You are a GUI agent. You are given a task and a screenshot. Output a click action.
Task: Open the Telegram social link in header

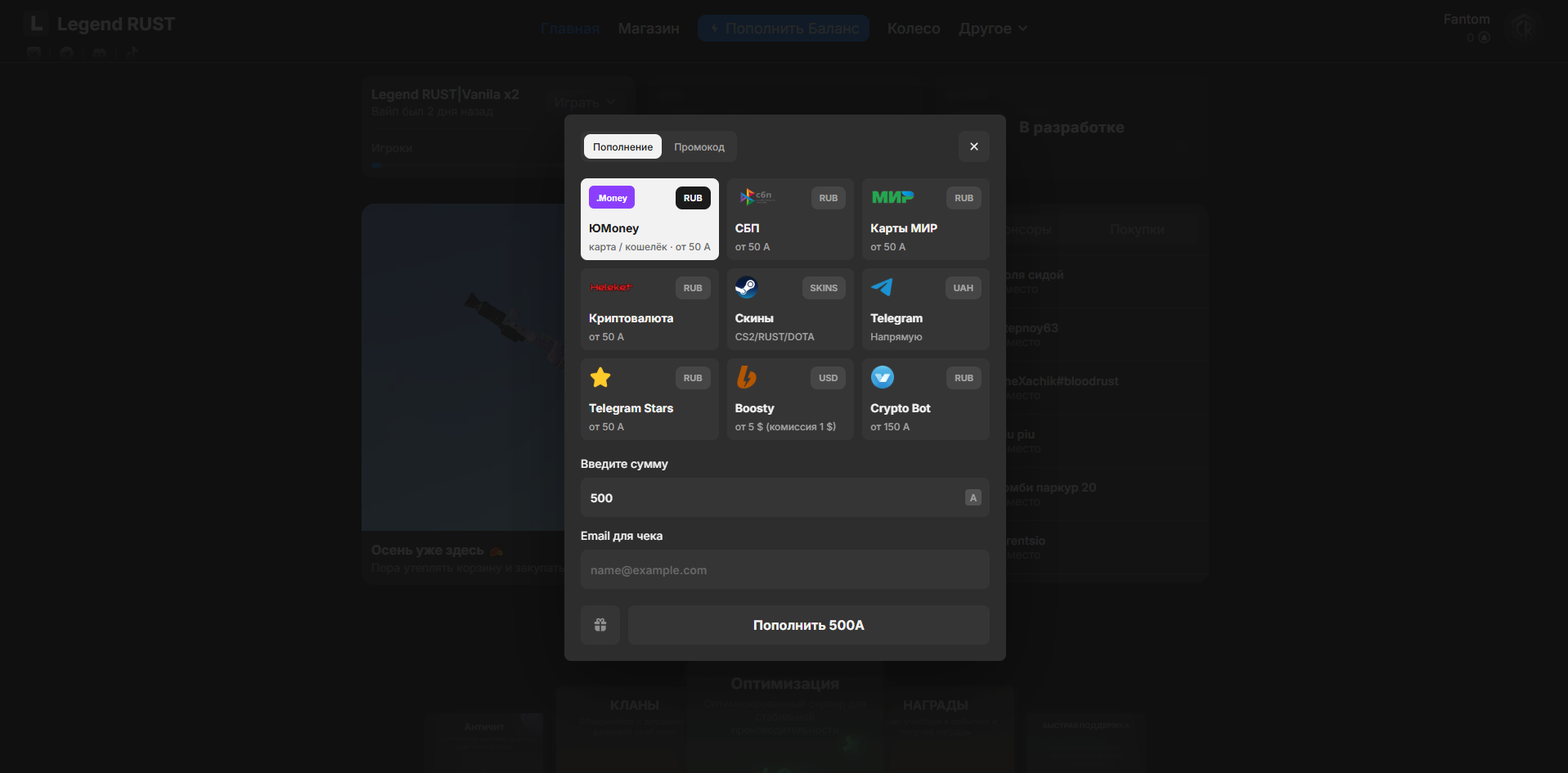click(67, 52)
